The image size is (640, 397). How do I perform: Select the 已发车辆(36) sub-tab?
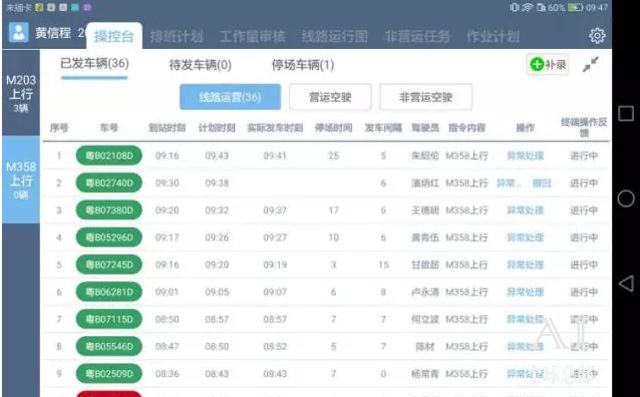[94, 64]
